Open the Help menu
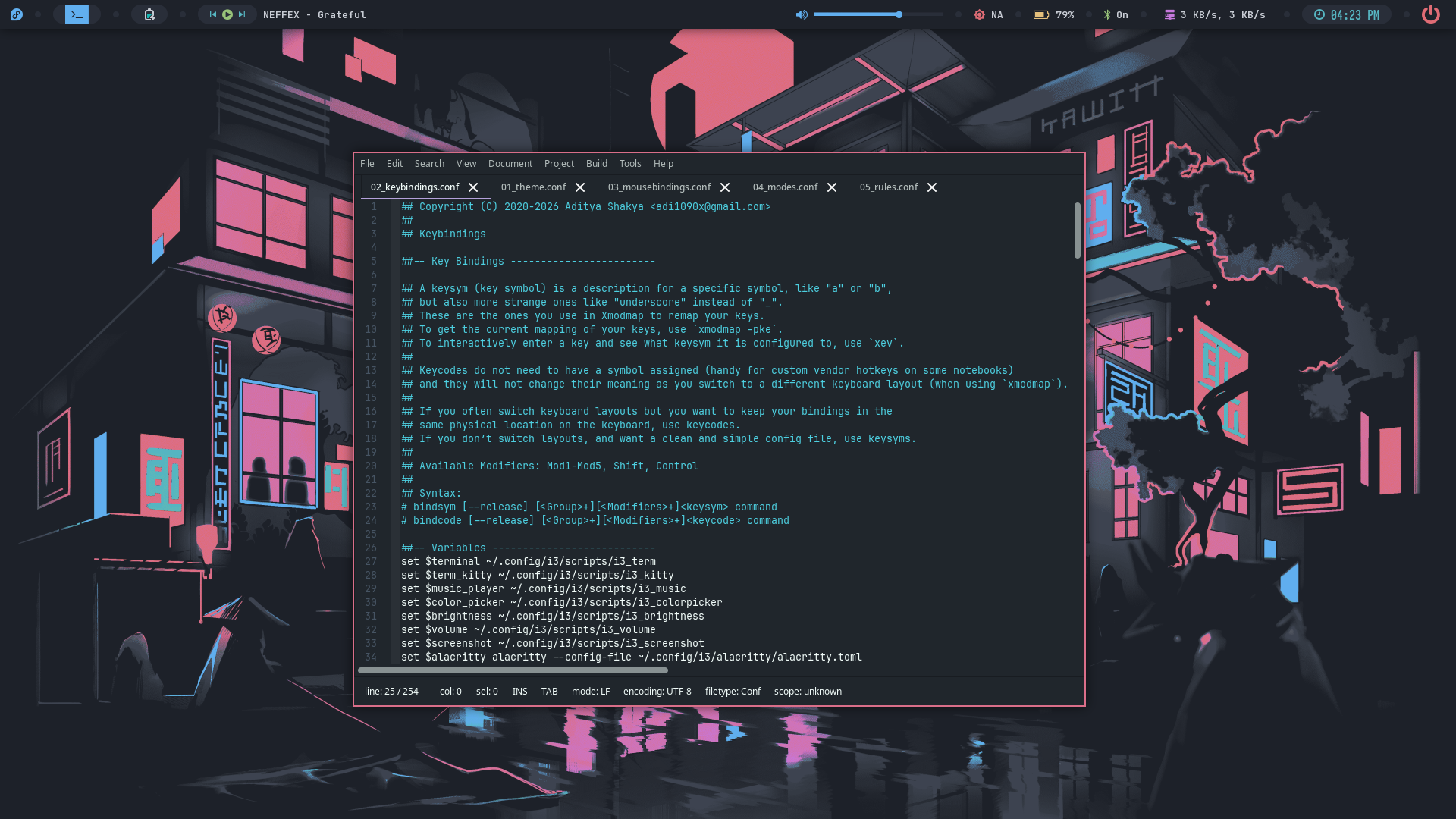Image resolution: width=1456 pixels, height=819 pixels. point(664,163)
